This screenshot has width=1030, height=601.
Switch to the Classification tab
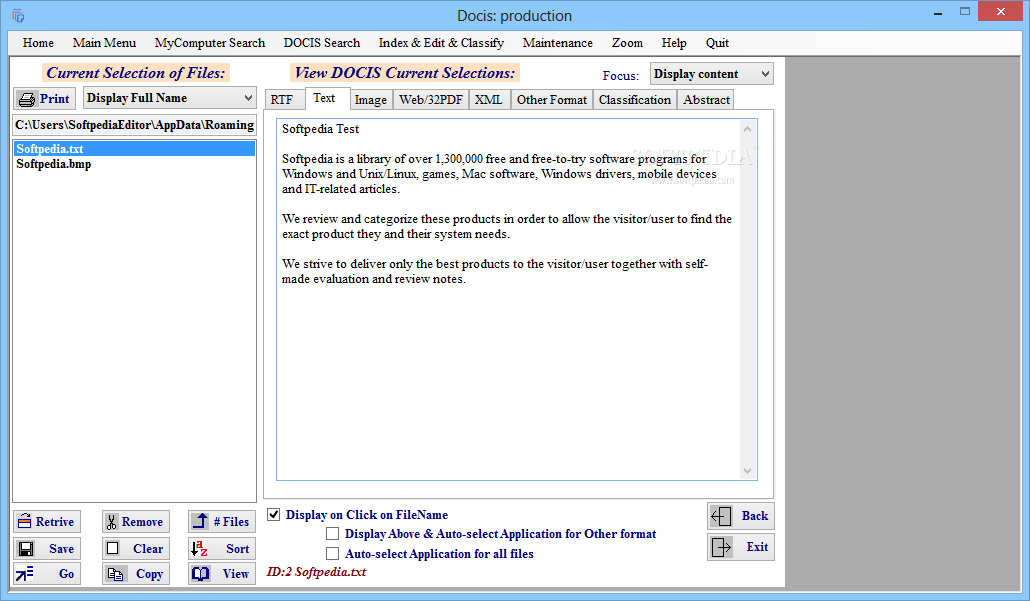coord(635,100)
